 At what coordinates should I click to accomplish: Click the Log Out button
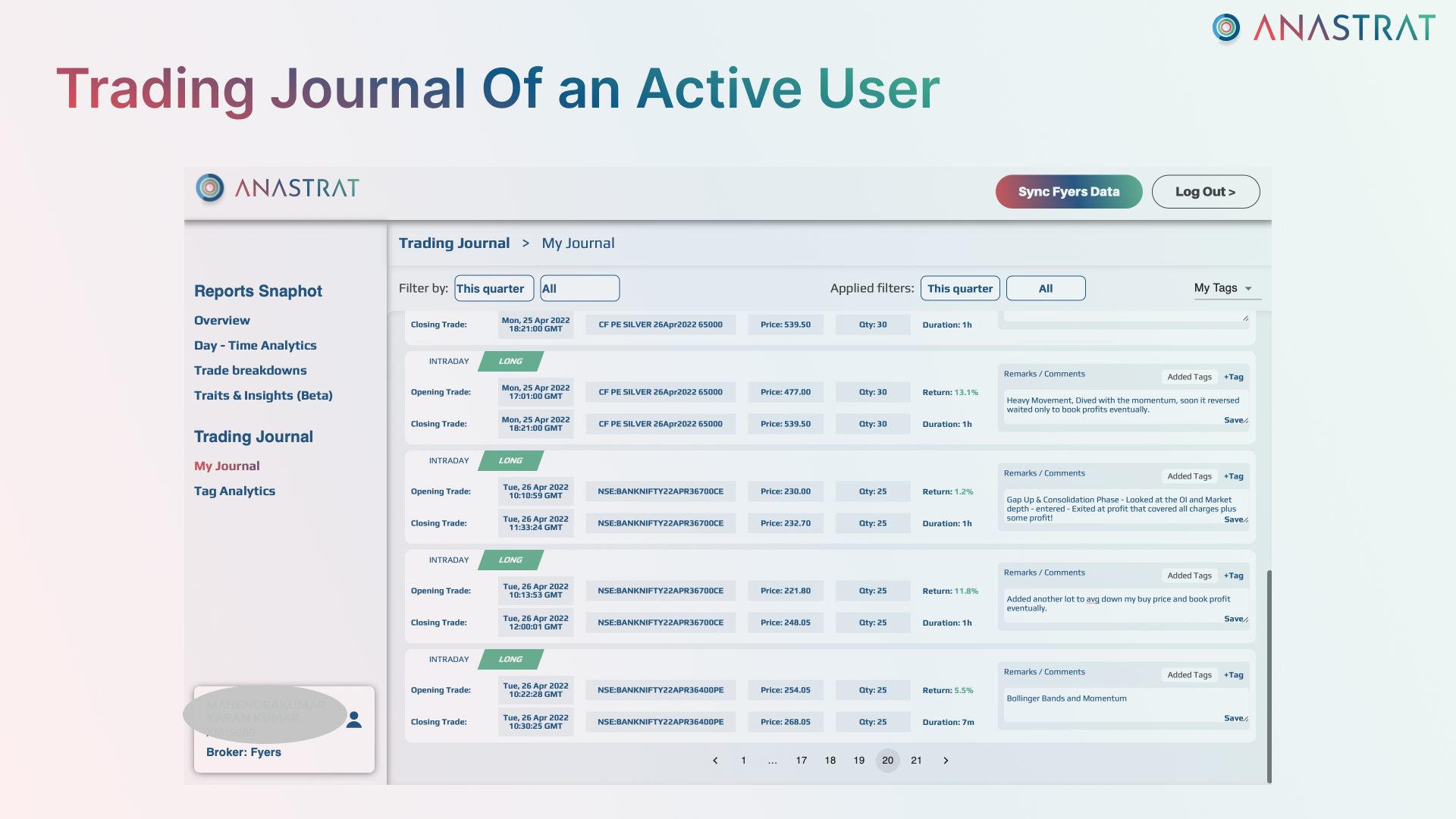[1205, 192]
